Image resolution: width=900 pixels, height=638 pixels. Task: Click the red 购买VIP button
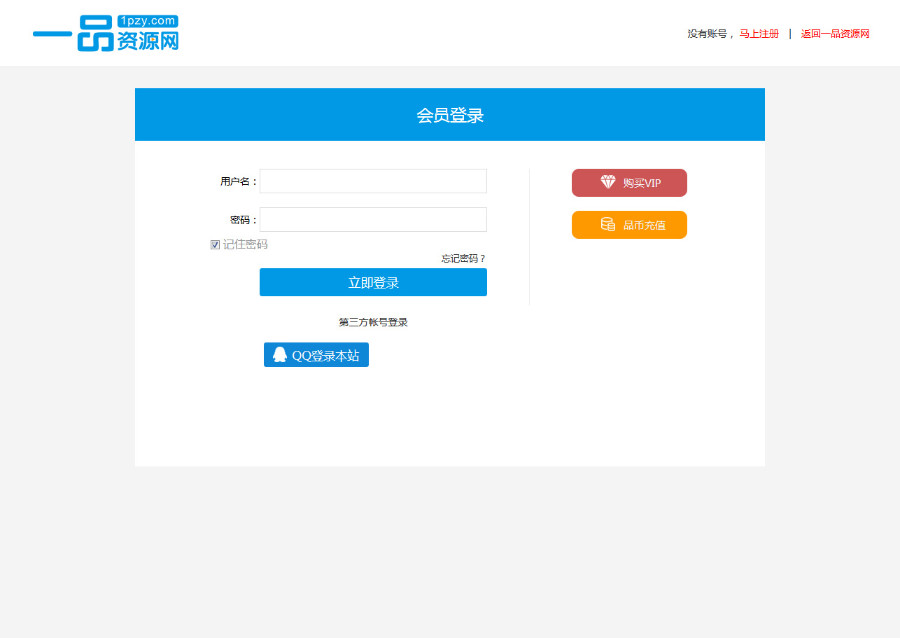629,182
